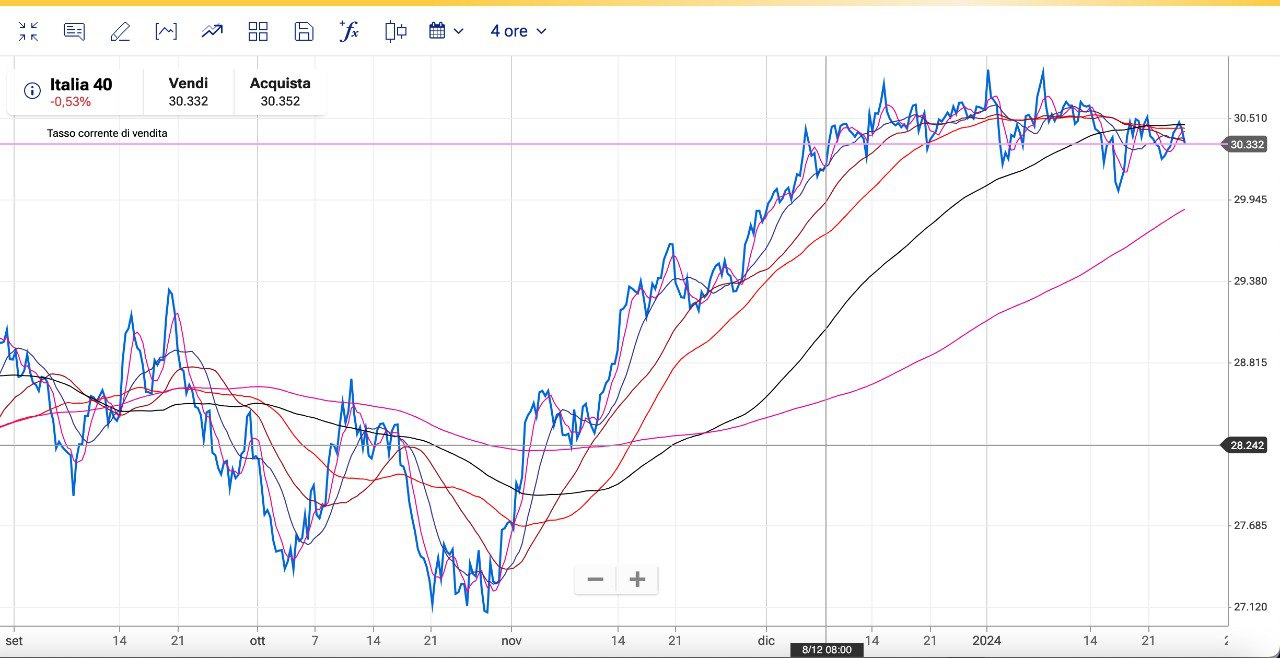Viewport: 1280px width, 658px height.
Task: Change chart type via candlestick icon
Action: (x=395, y=31)
